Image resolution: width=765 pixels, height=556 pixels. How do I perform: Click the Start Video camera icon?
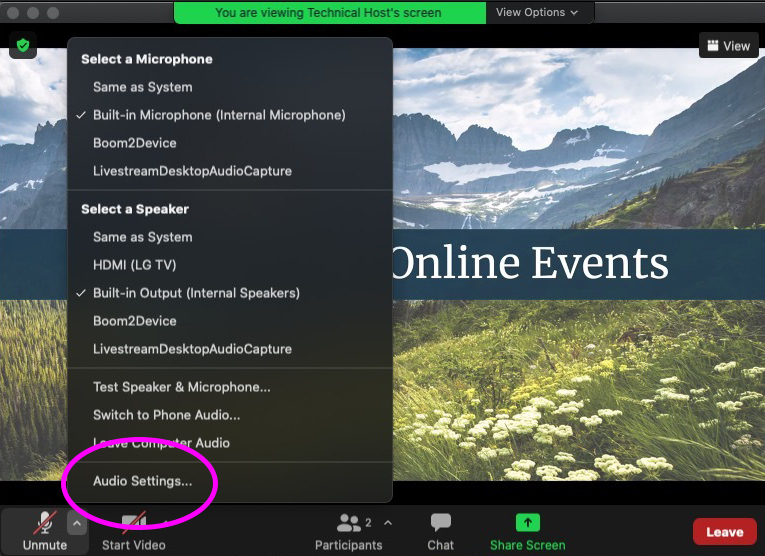tap(134, 523)
